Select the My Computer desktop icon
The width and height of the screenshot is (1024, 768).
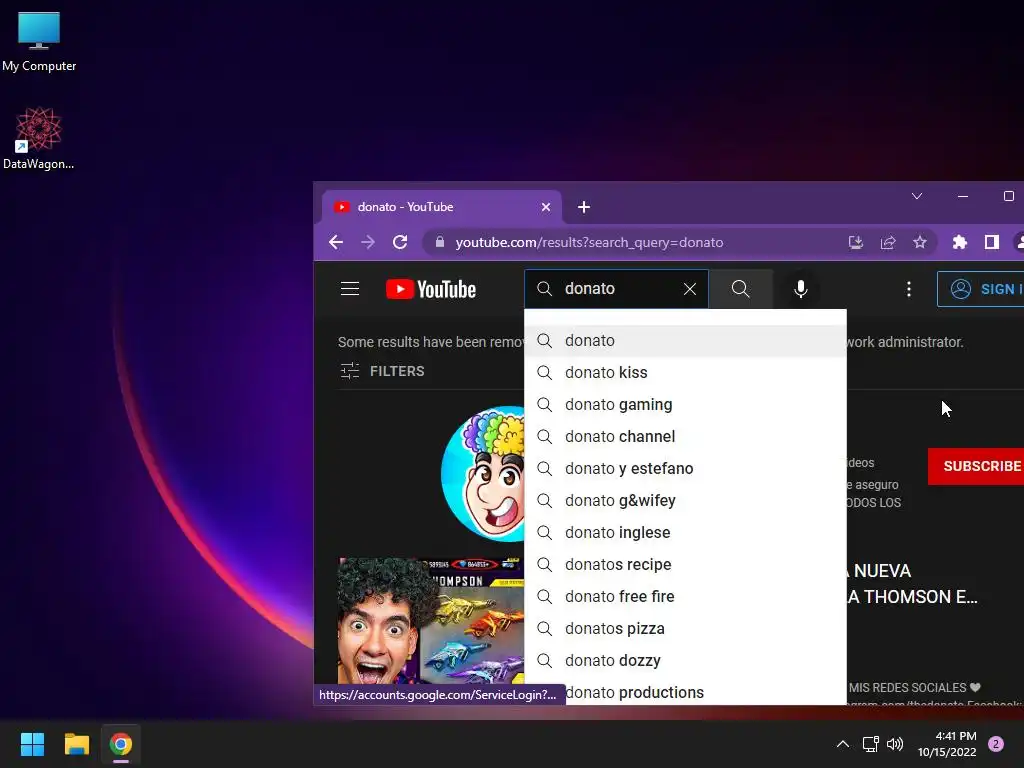click(39, 42)
